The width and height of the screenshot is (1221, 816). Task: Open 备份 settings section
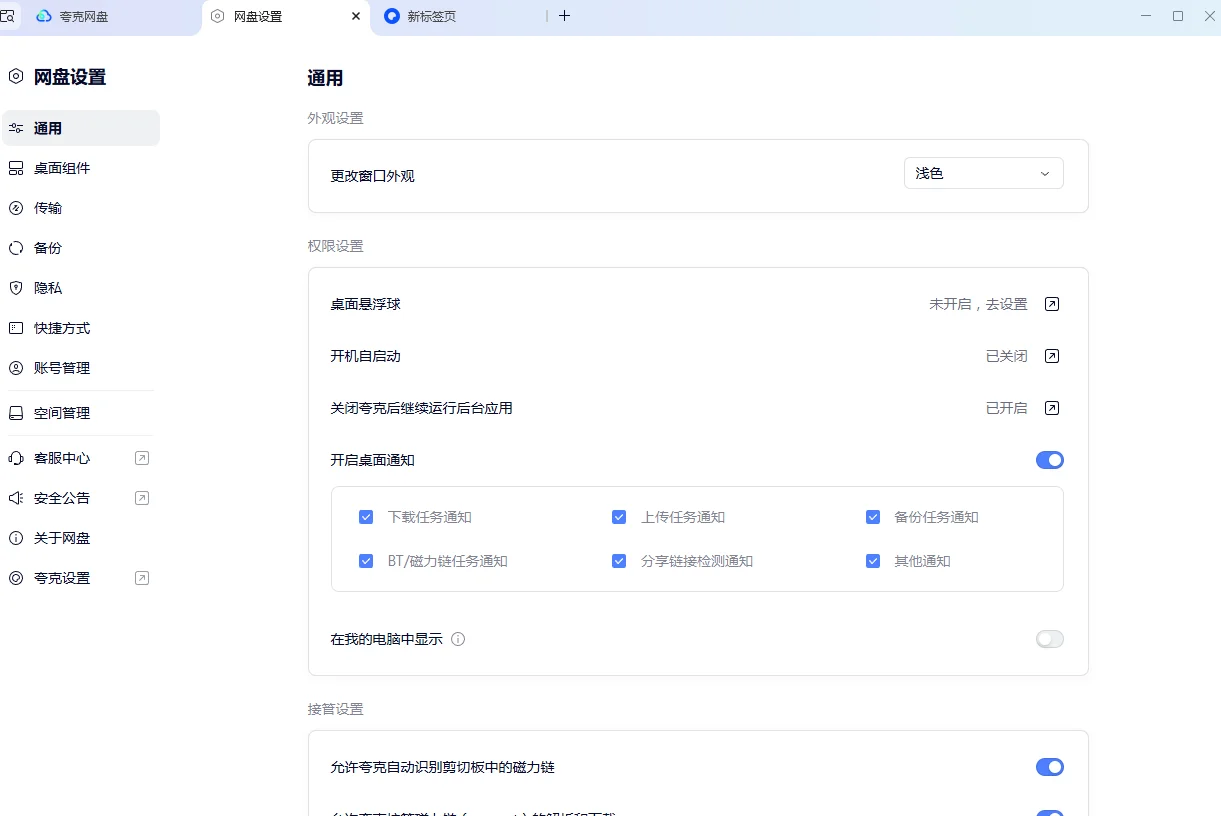point(80,248)
